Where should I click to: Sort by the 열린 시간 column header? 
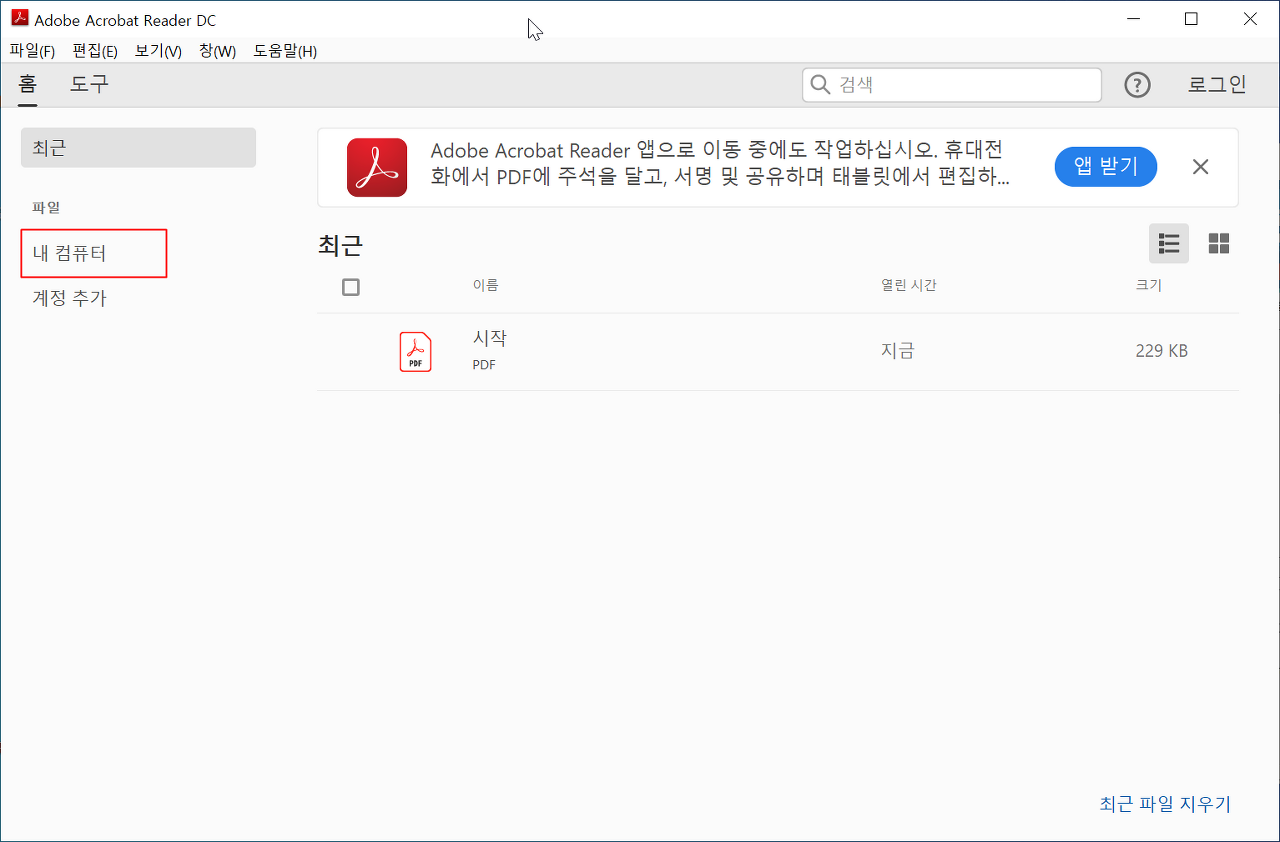coord(908,286)
